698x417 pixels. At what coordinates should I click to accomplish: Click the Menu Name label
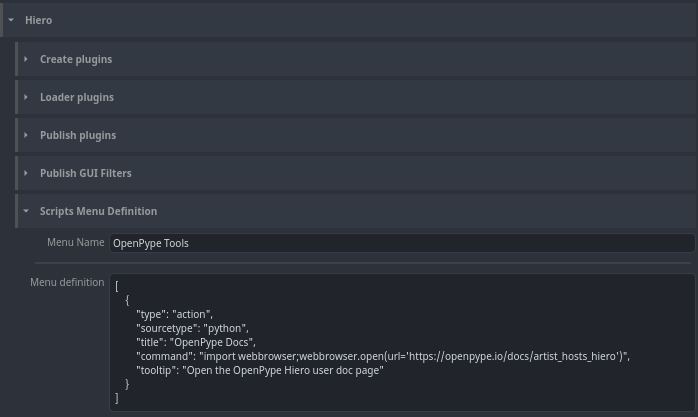coord(76,242)
